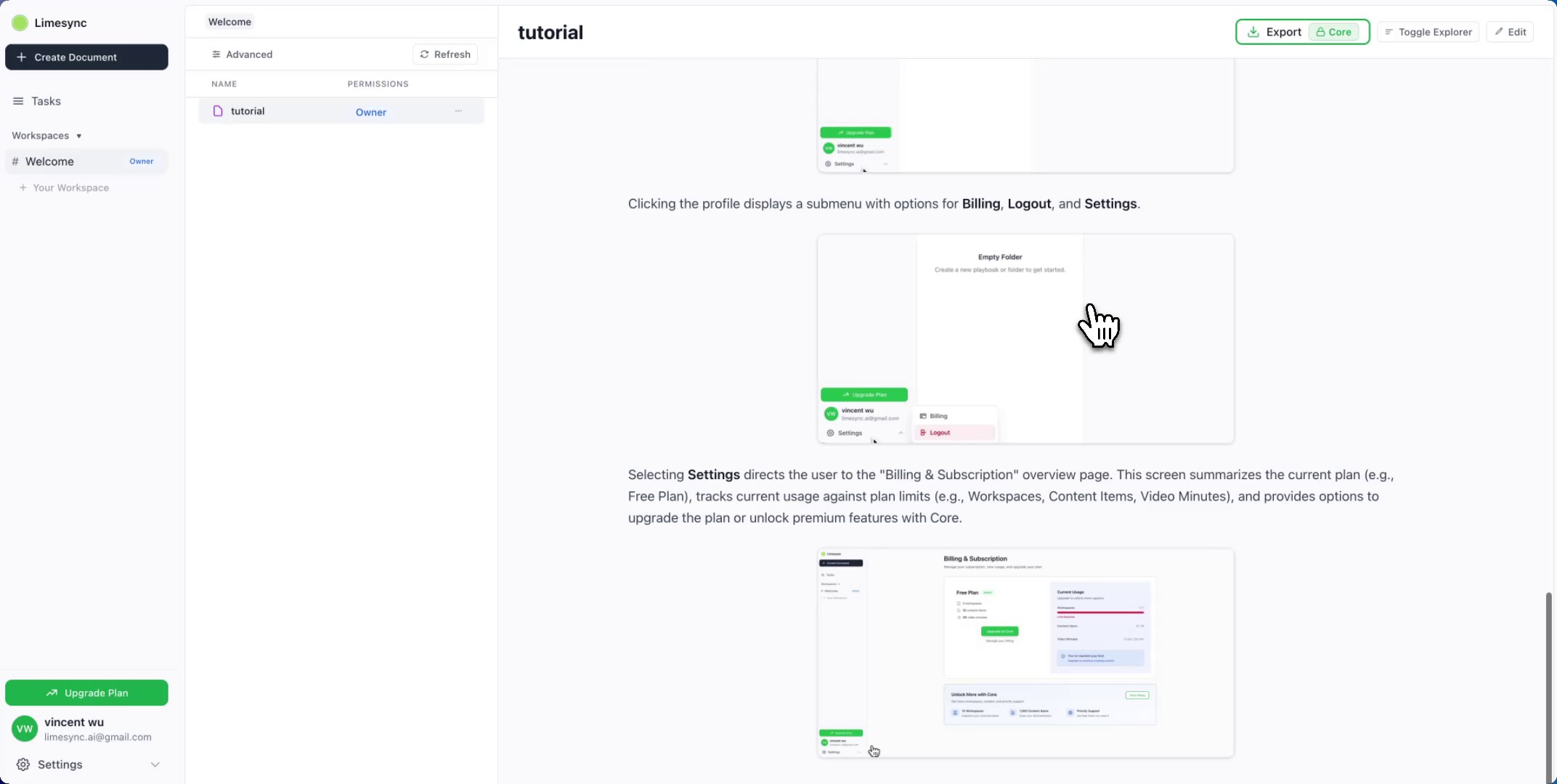
Task: Click the plus icon beside Your Workspace
Action: pyautogui.click(x=23, y=188)
